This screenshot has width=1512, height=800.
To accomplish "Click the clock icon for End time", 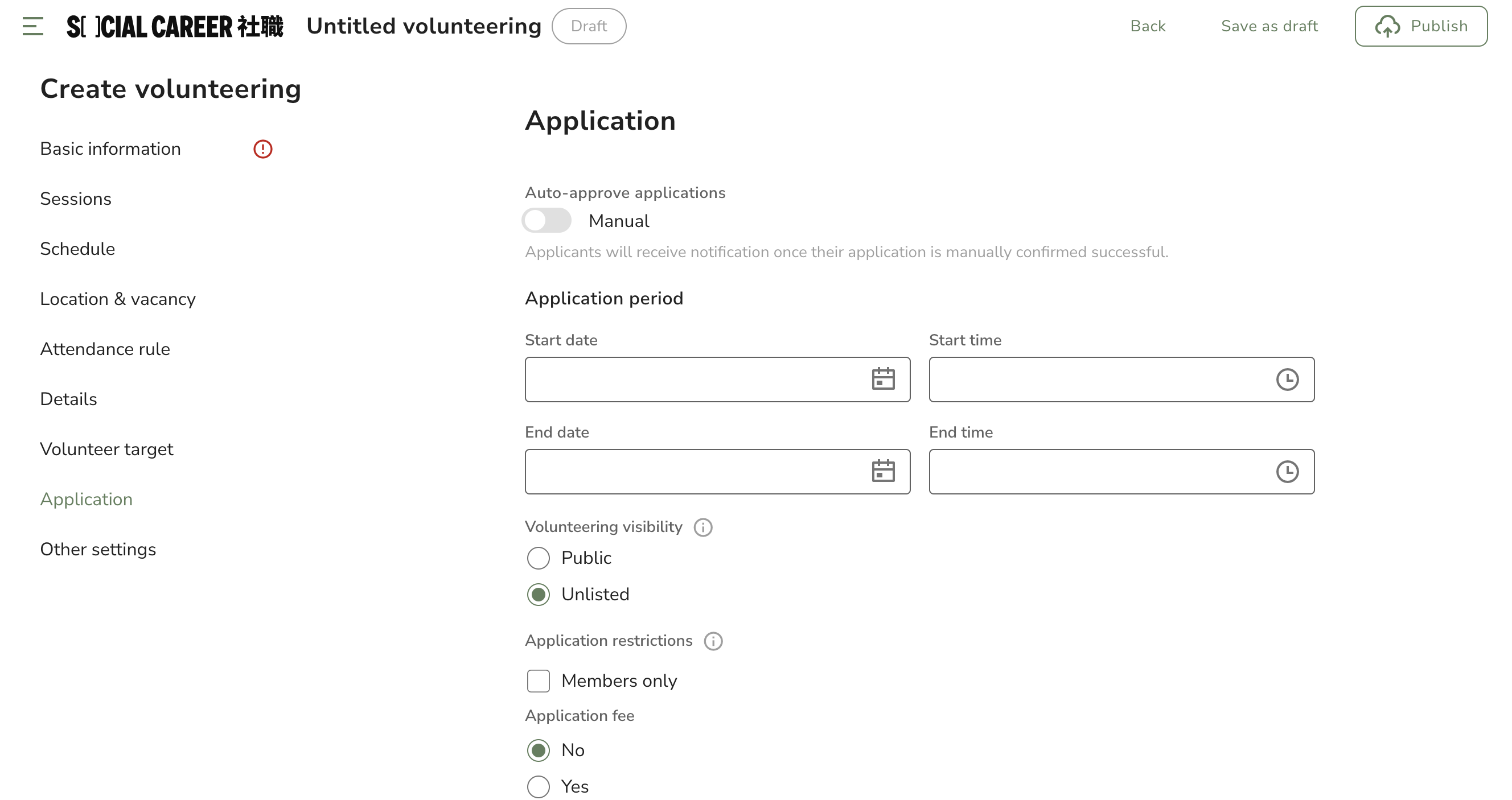I will tap(1287, 471).
